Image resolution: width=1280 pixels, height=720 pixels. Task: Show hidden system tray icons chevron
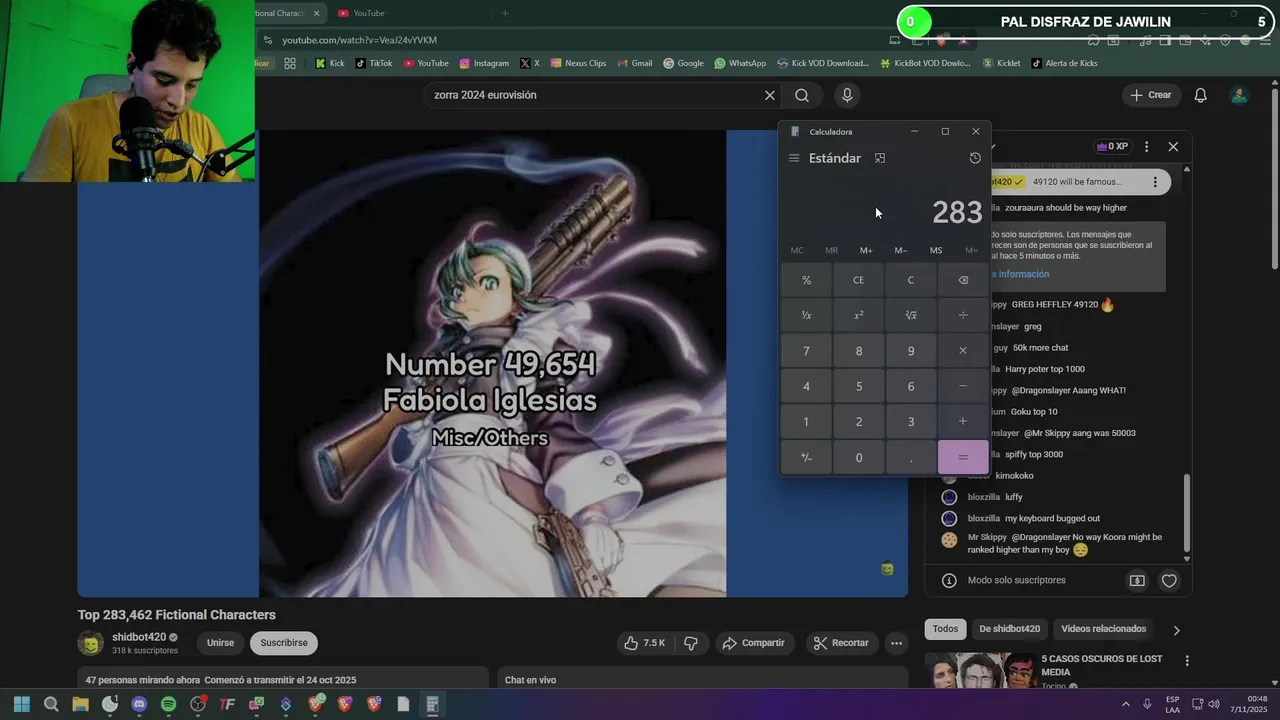1126,704
